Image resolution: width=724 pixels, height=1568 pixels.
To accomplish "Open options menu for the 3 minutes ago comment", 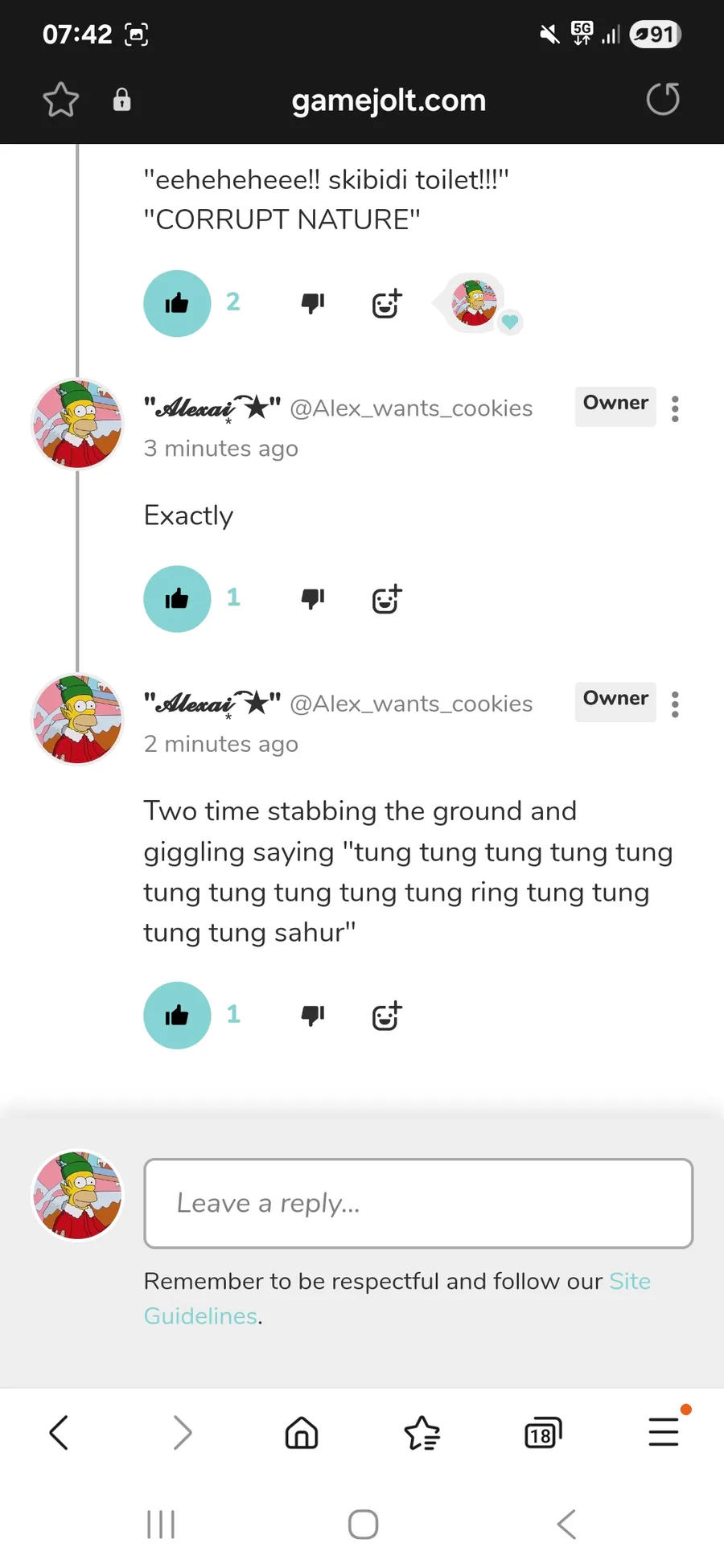I will pyautogui.click(x=675, y=408).
